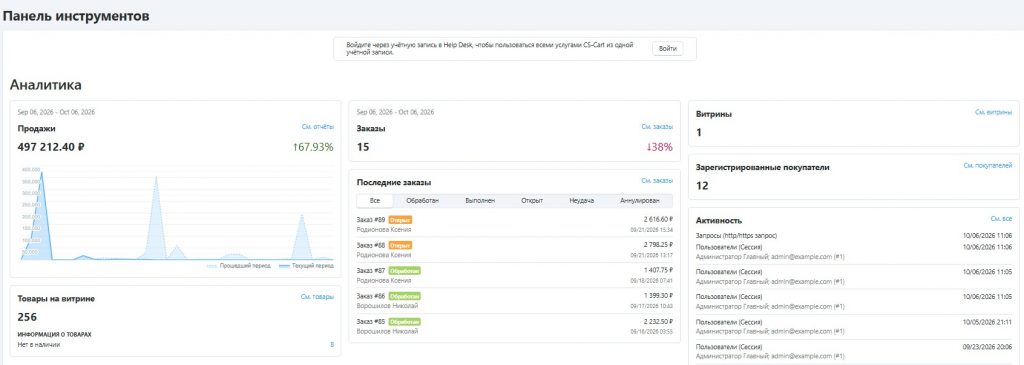Click Обработан status badge of order #86

click(405, 296)
